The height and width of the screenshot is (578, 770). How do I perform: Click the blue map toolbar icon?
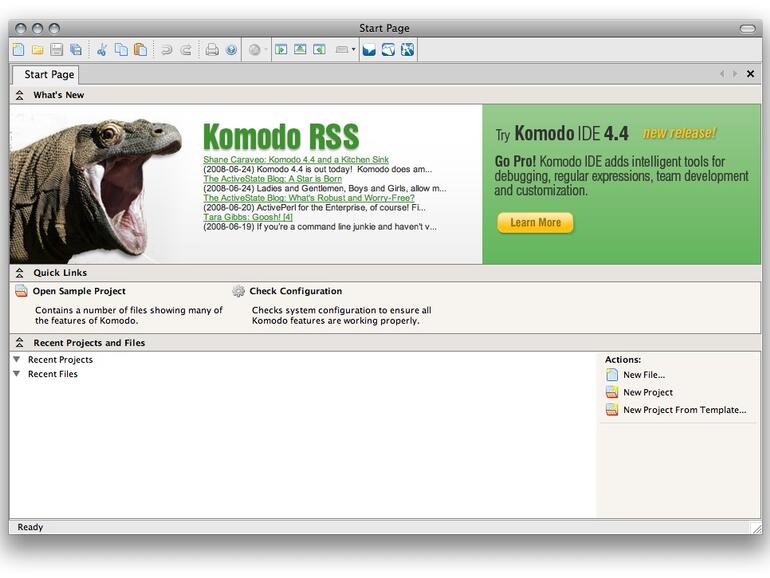coord(388,50)
